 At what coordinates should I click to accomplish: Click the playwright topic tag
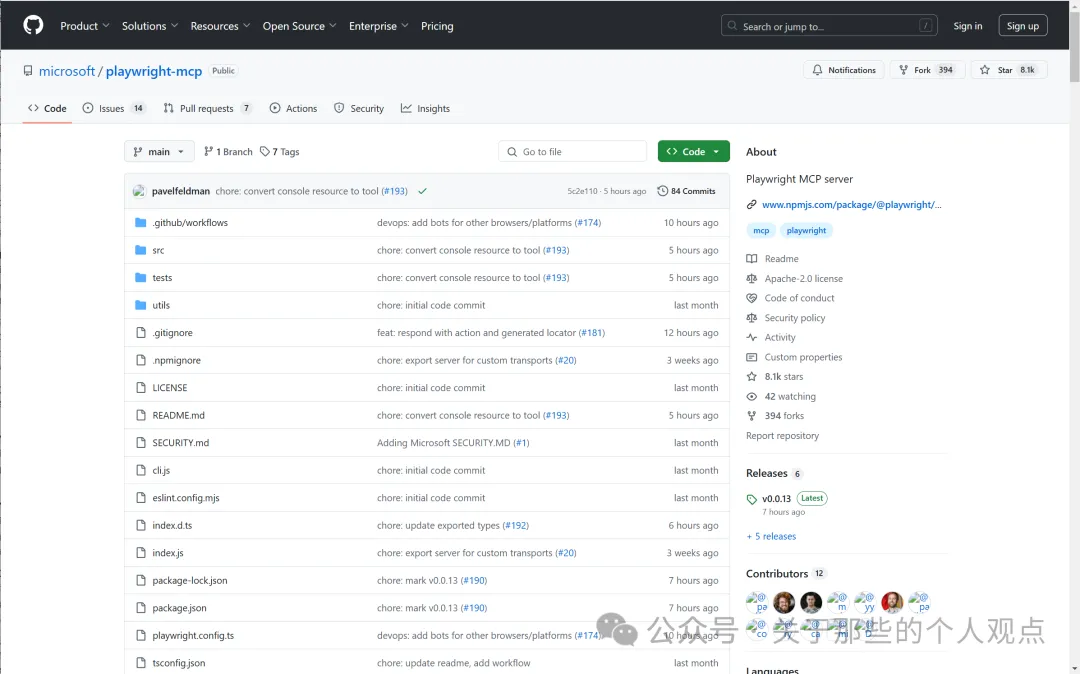(806, 231)
